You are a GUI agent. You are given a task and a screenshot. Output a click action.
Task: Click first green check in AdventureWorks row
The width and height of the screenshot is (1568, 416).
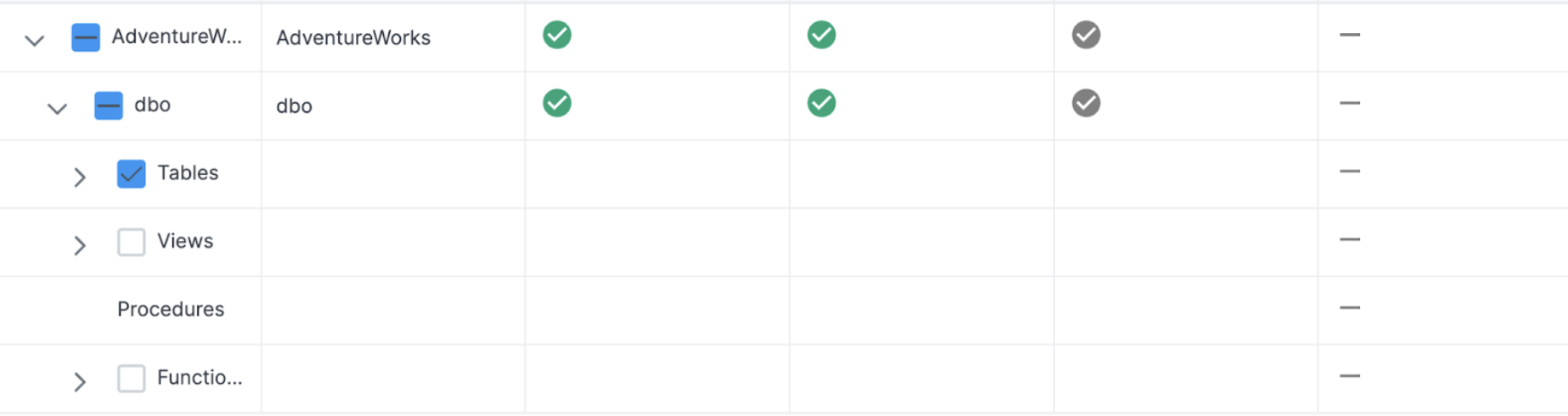click(x=557, y=36)
